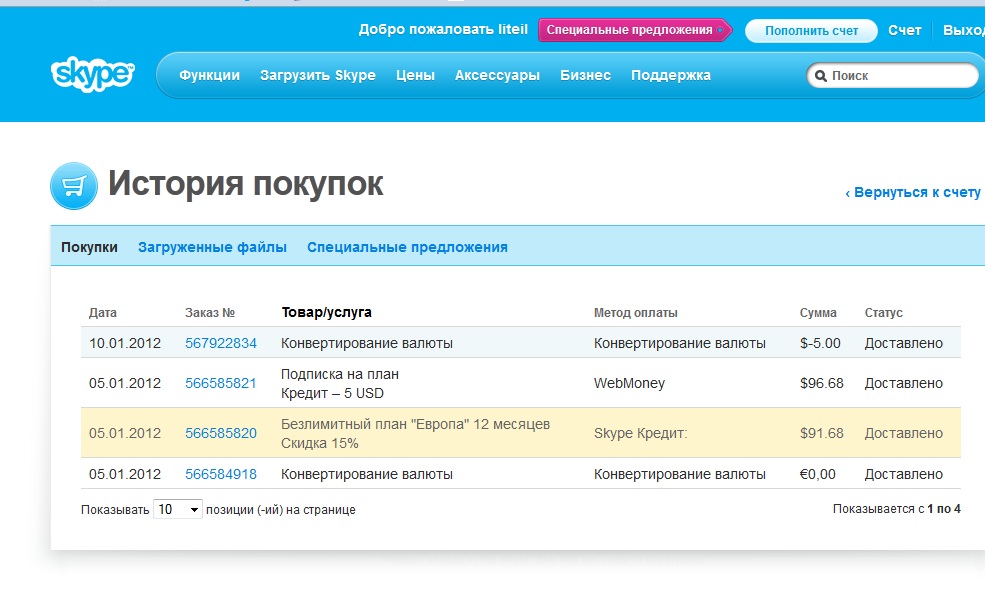Click the Выход logout link
The width and height of the screenshot is (985, 613).
click(x=964, y=30)
